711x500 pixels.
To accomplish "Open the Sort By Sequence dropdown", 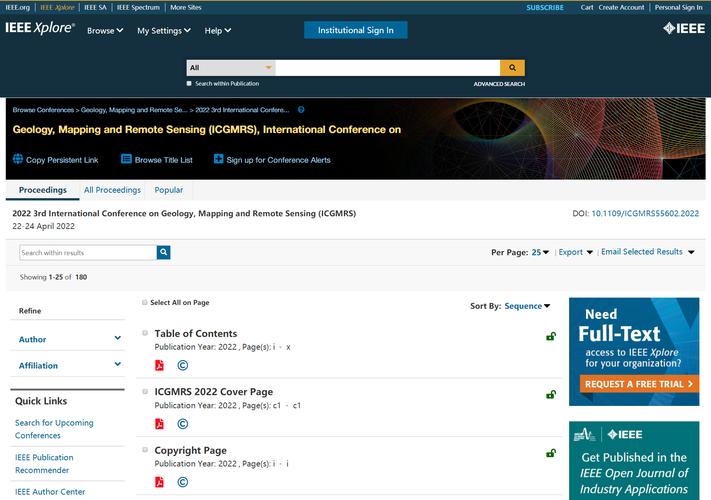I will [528, 306].
